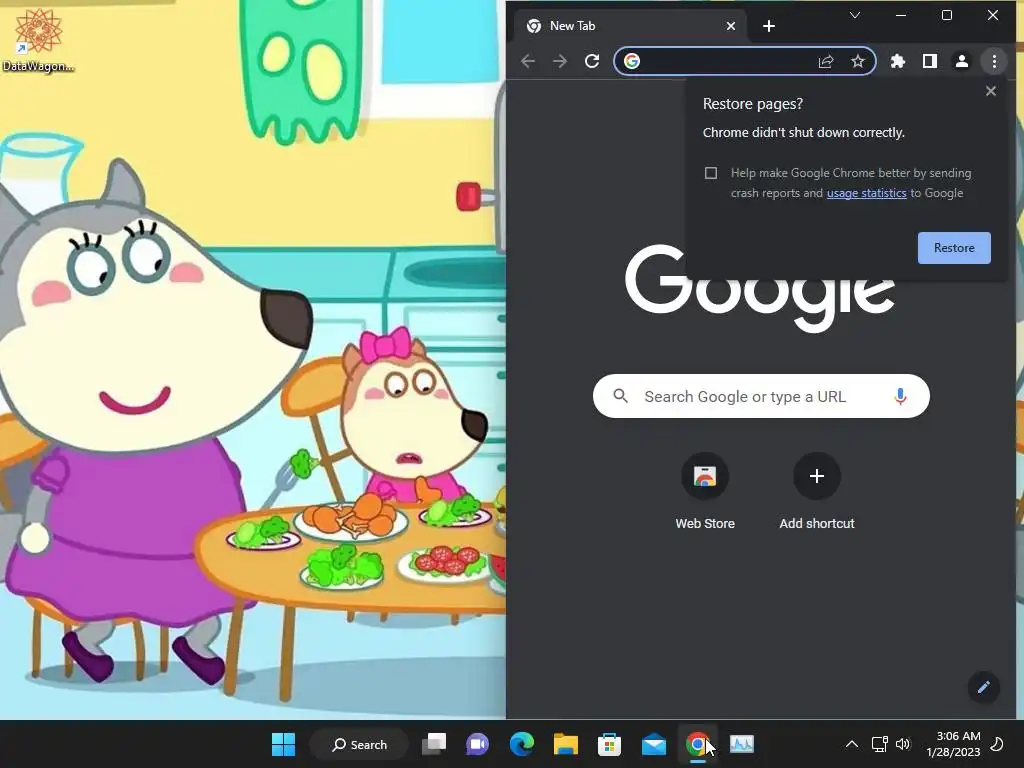Toggle Chrome side panel
This screenshot has height=768, width=1024.
pyautogui.click(x=930, y=61)
